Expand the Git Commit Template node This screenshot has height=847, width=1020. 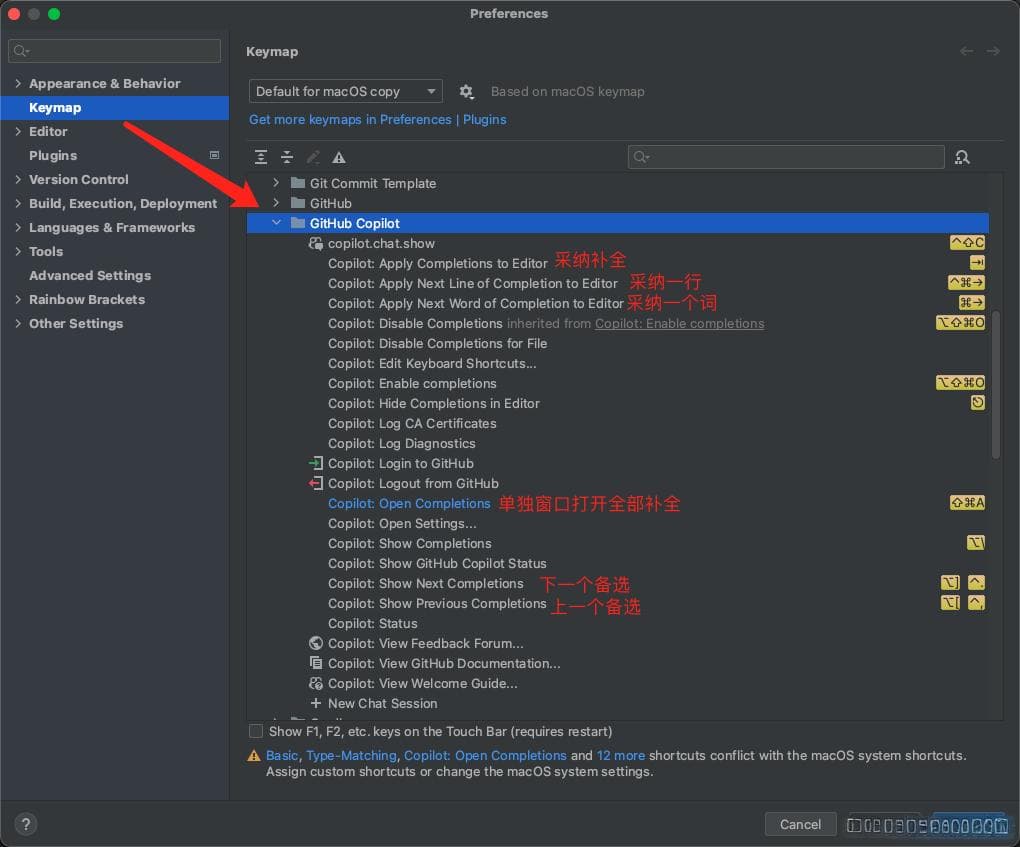pos(276,183)
